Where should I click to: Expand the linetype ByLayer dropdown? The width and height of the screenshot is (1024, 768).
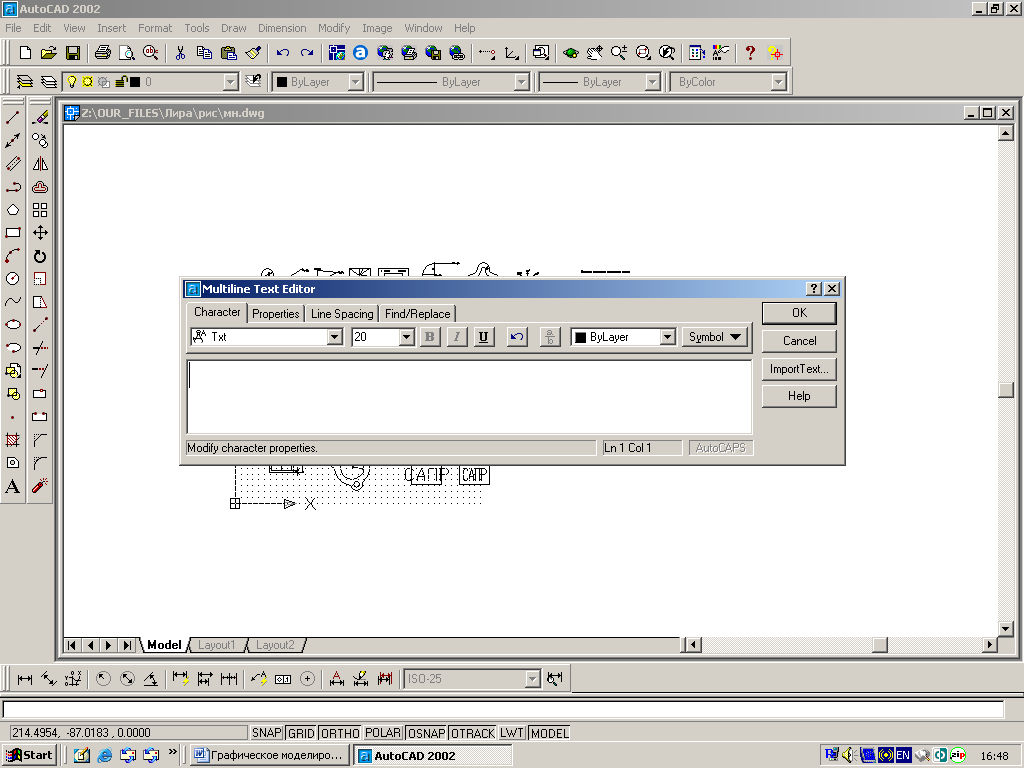tap(521, 82)
